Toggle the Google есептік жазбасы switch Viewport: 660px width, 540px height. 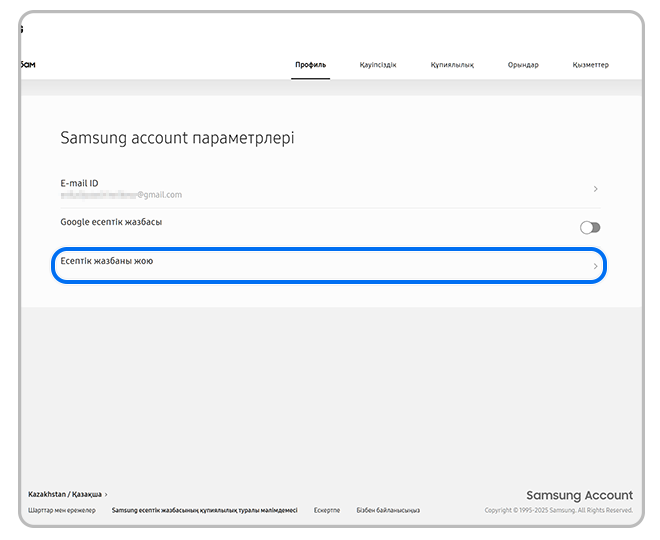pyautogui.click(x=590, y=228)
